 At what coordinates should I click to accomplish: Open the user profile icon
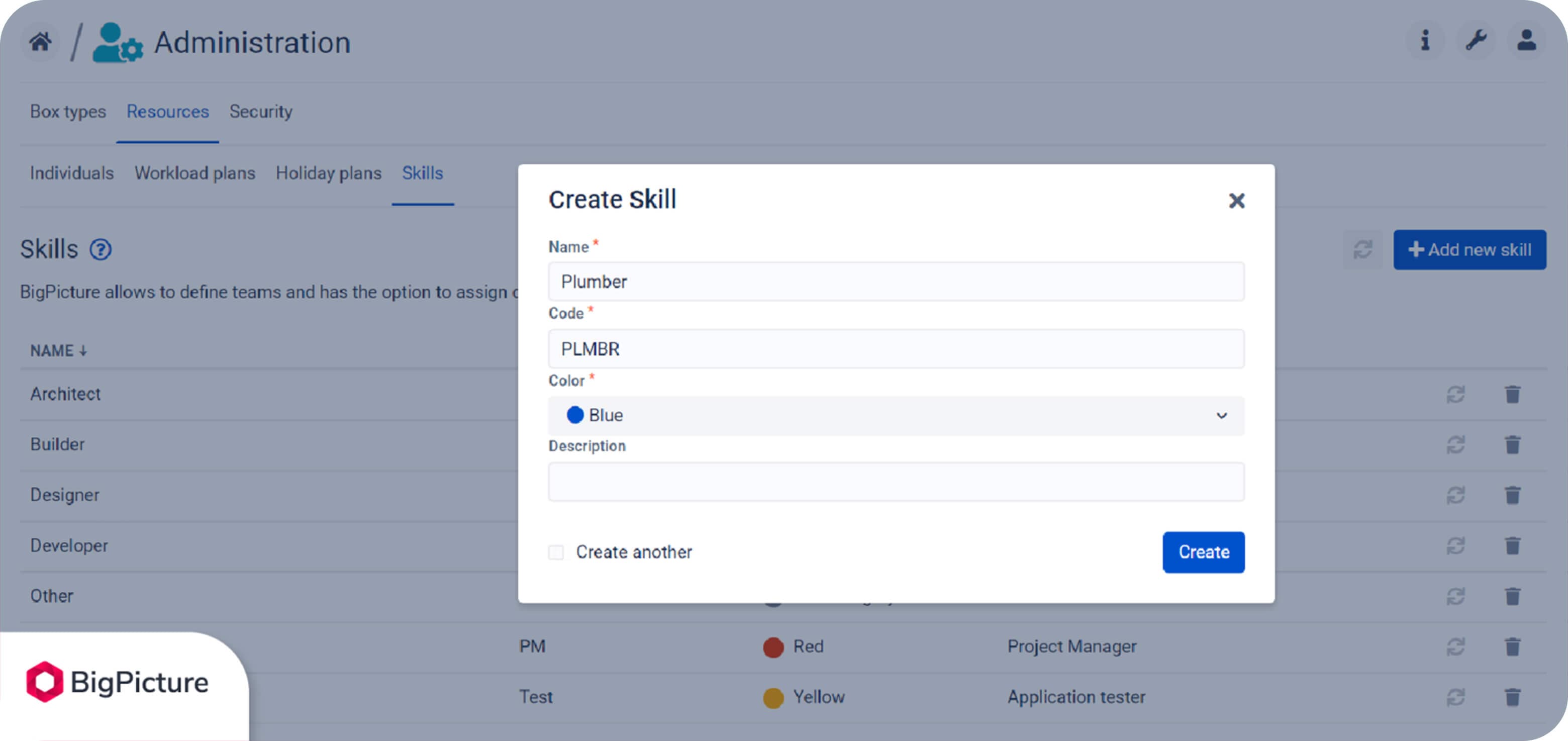(x=1526, y=41)
